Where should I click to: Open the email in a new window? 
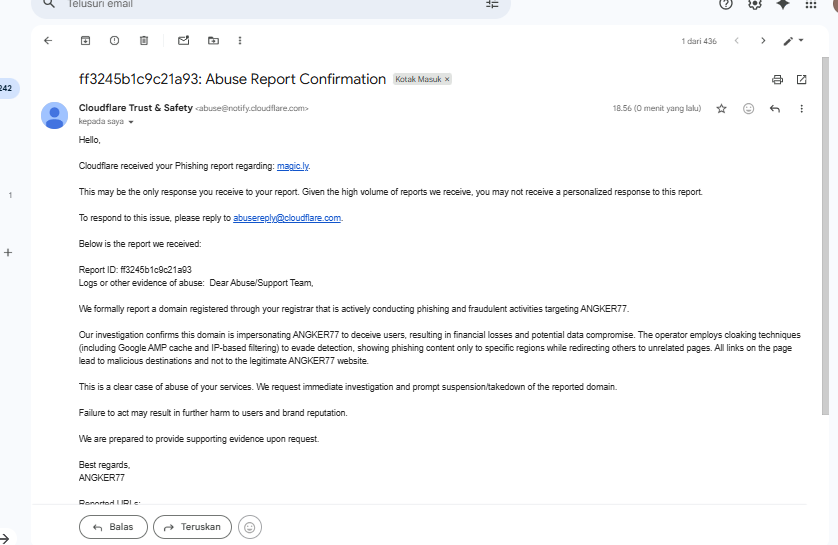click(x=801, y=80)
